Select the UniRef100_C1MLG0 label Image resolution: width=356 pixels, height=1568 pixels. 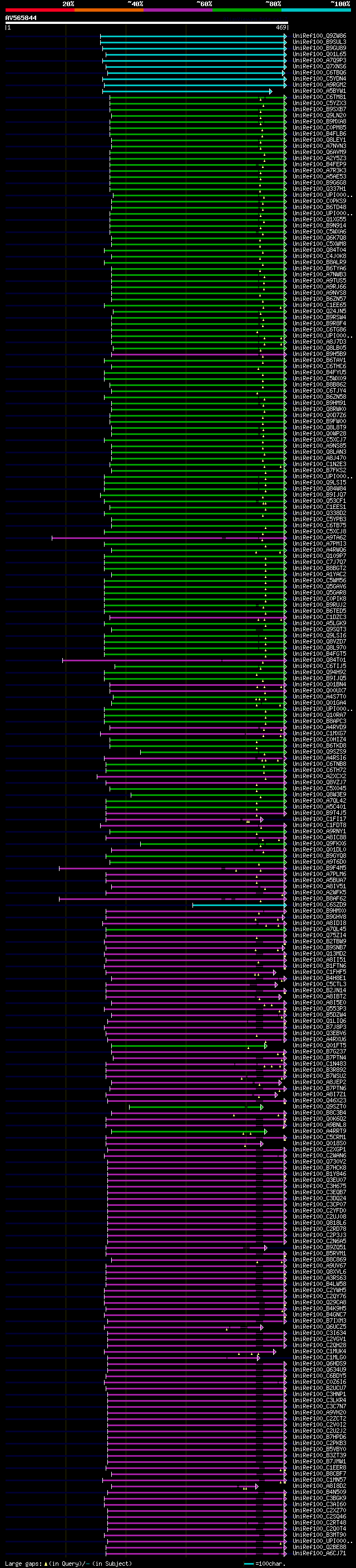[319, 1357]
